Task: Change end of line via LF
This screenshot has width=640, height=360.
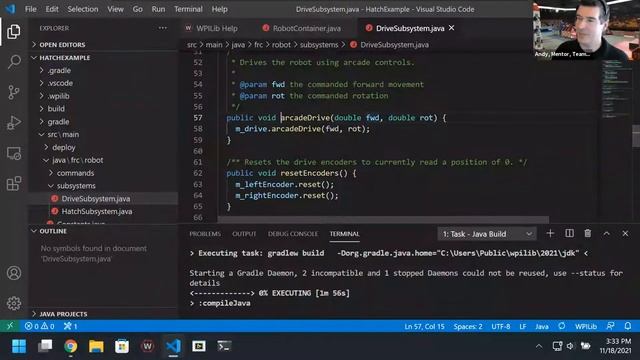Action: click(x=523, y=326)
